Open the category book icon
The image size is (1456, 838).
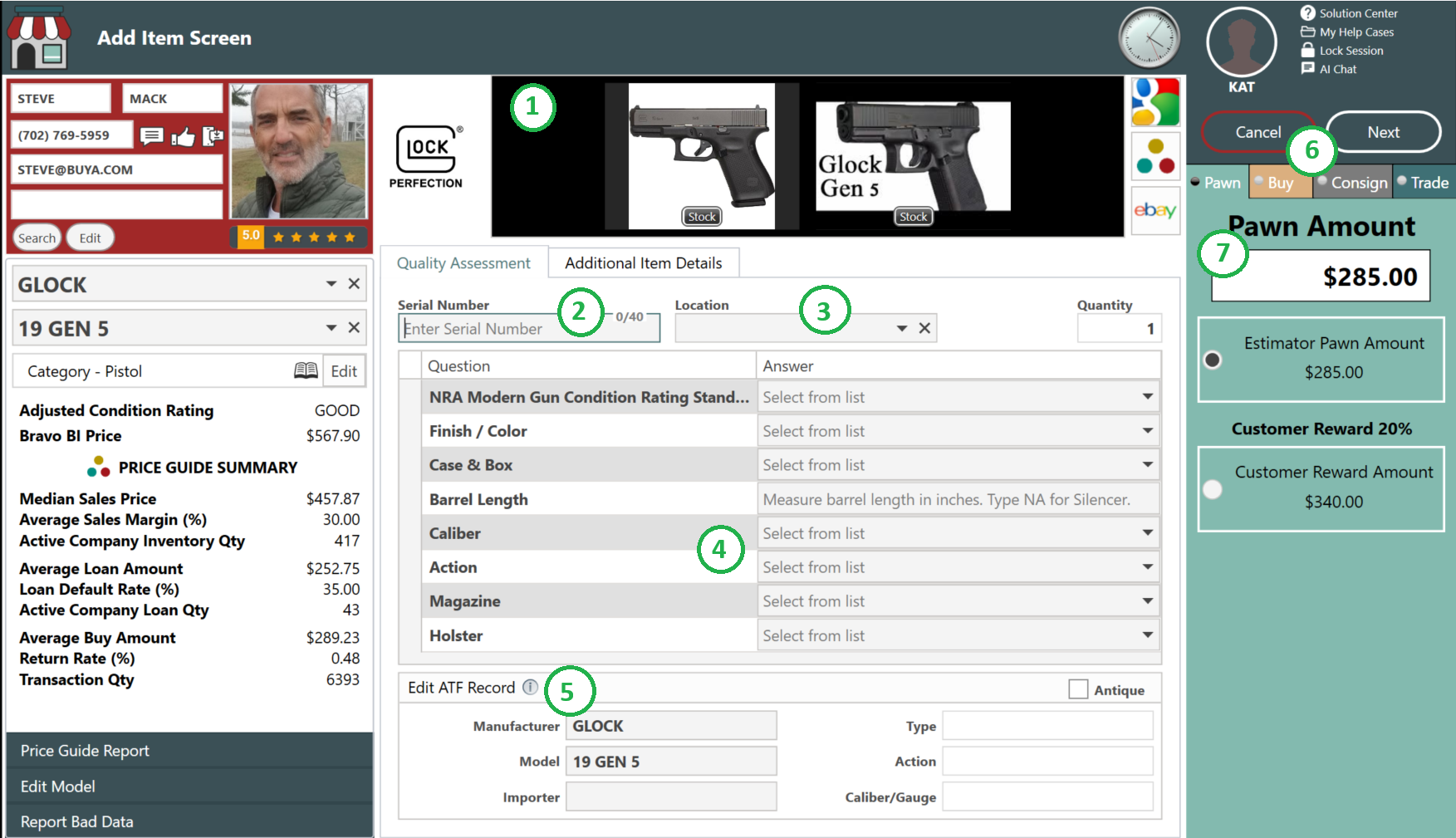coord(306,370)
